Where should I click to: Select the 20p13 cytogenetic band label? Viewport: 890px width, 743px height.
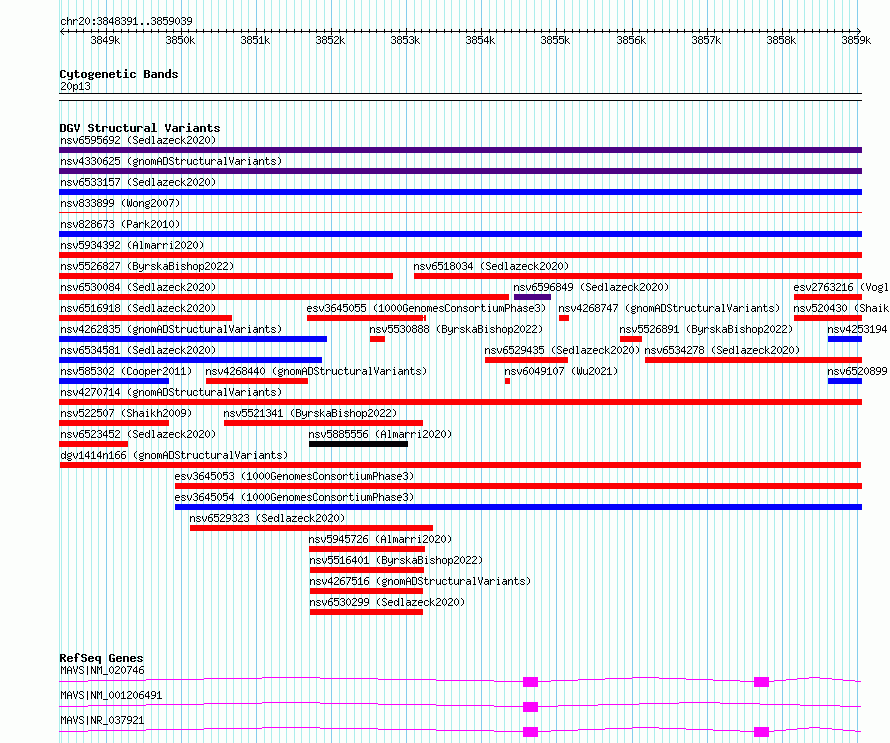75,86
